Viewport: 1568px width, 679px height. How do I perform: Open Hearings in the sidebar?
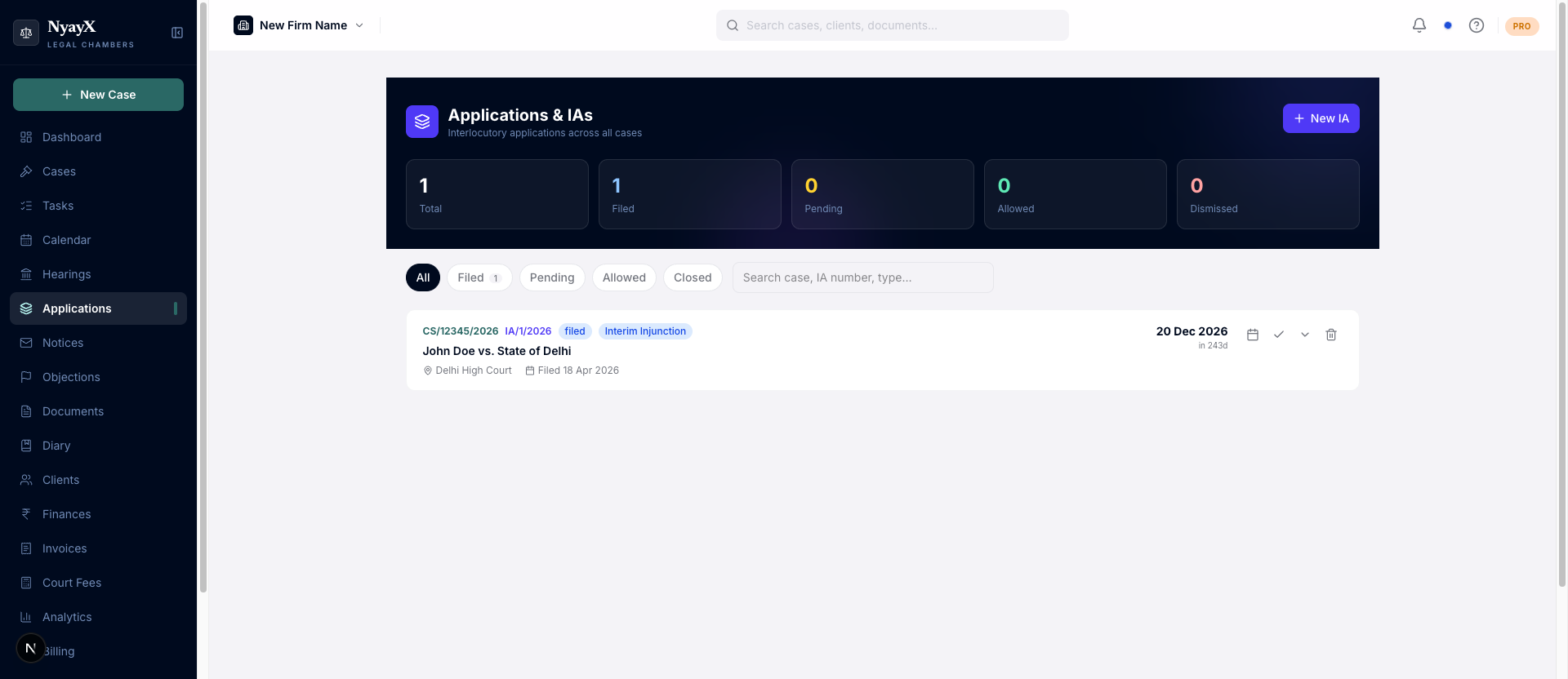(x=67, y=274)
